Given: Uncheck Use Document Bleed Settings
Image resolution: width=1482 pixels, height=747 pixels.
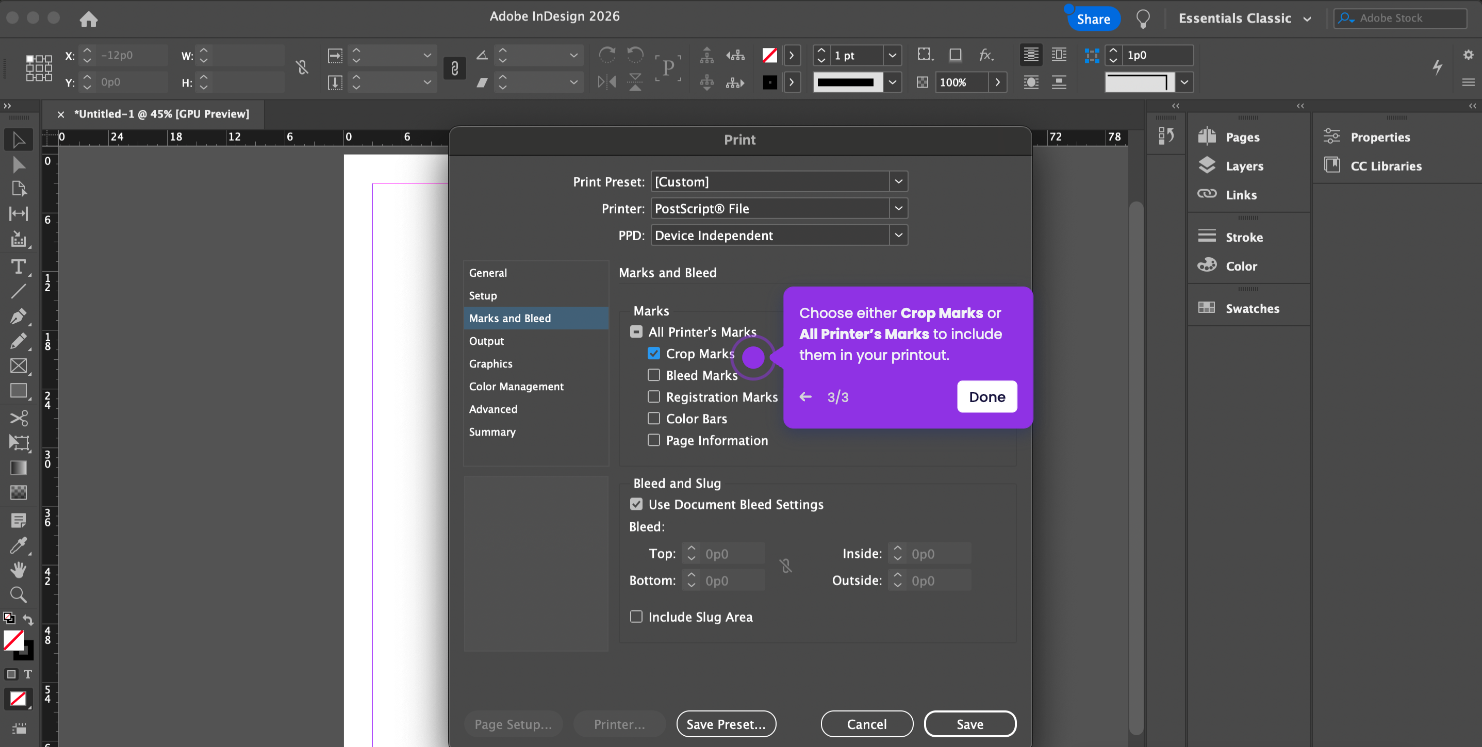Looking at the screenshot, I should tap(636, 504).
